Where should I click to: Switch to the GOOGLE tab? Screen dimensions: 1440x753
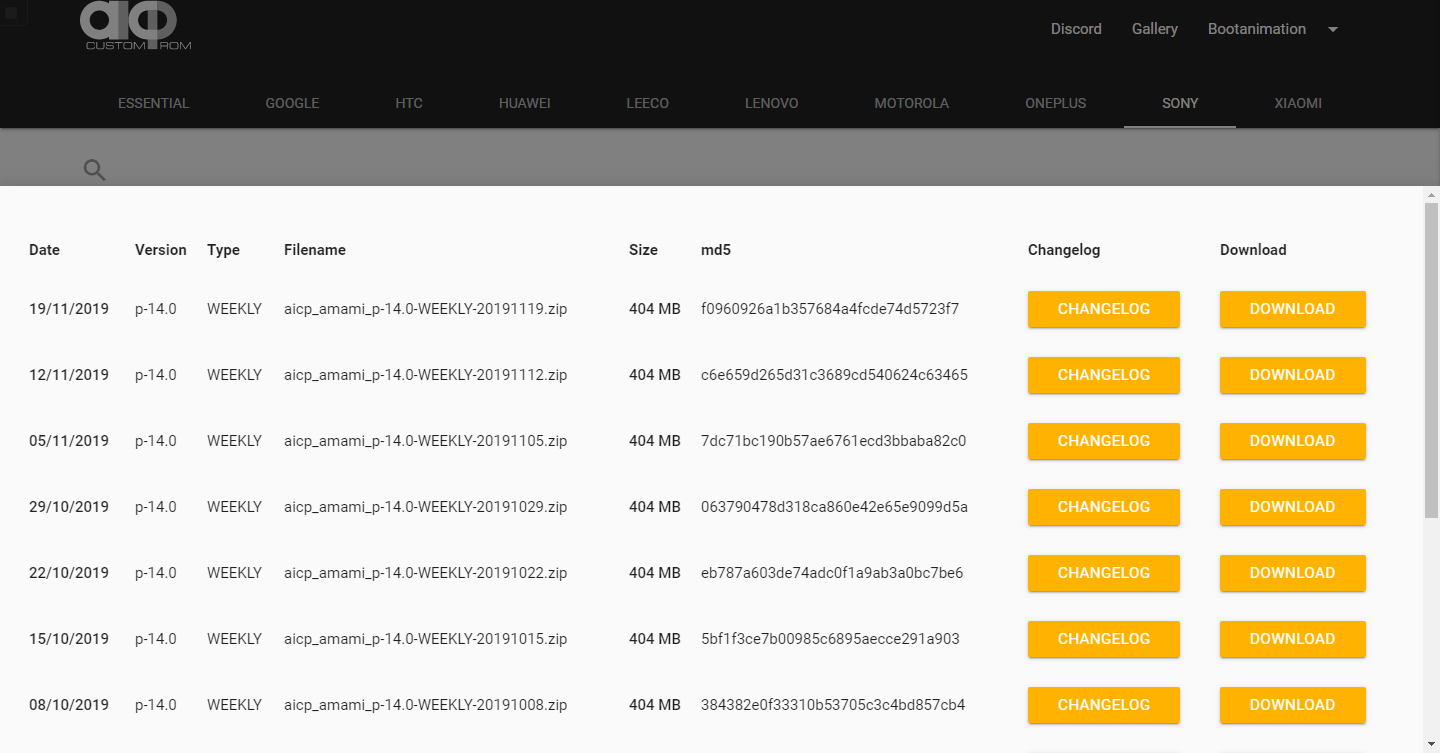click(292, 103)
